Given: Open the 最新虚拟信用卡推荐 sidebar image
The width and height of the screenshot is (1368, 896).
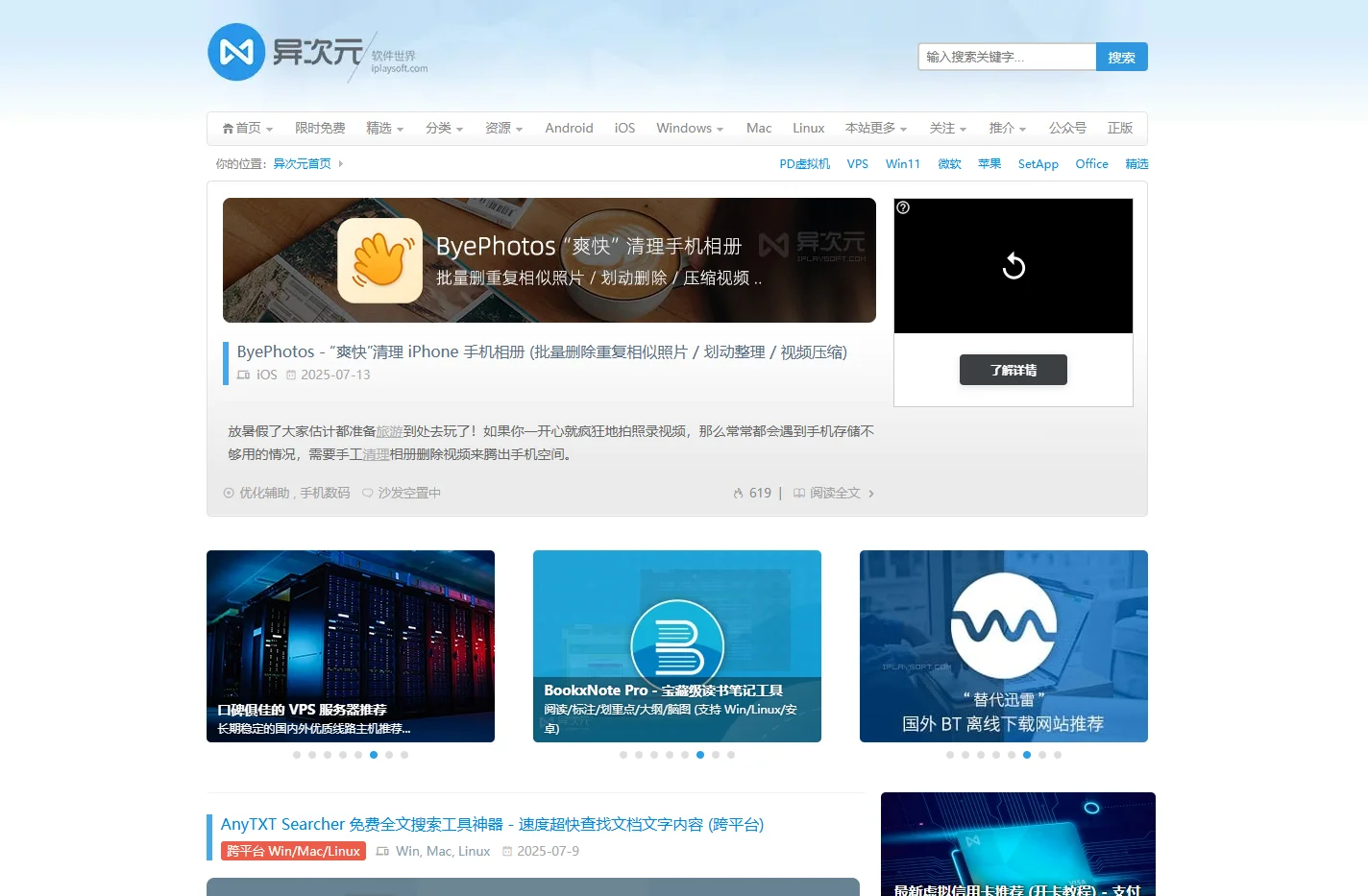Looking at the screenshot, I should tap(1018, 844).
